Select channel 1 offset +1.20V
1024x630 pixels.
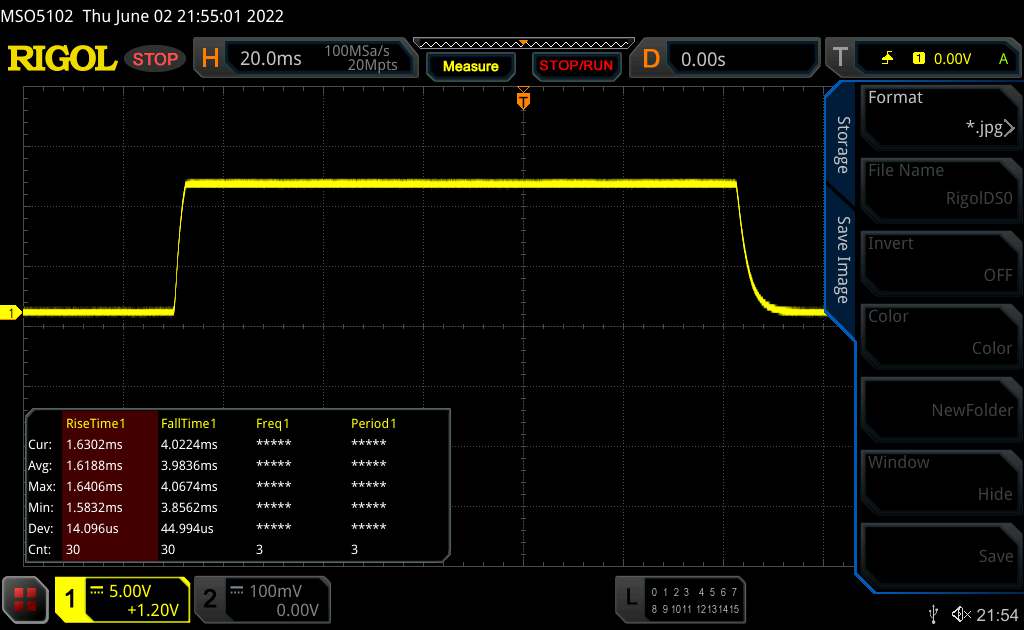click(x=152, y=610)
